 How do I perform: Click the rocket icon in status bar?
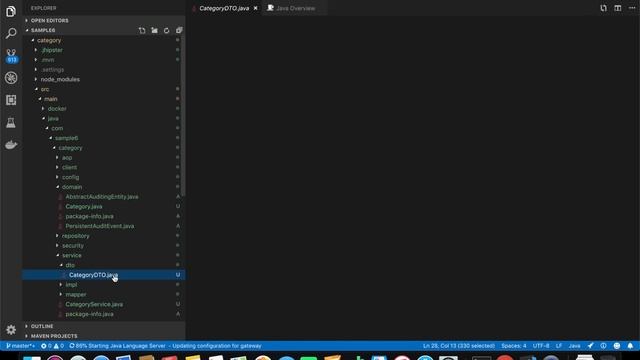[590, 346]
